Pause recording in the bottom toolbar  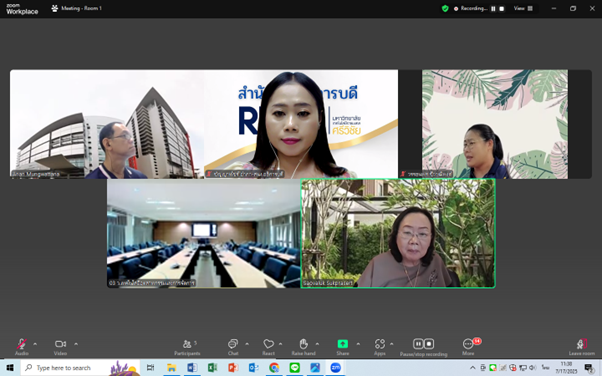coord(418,344)
